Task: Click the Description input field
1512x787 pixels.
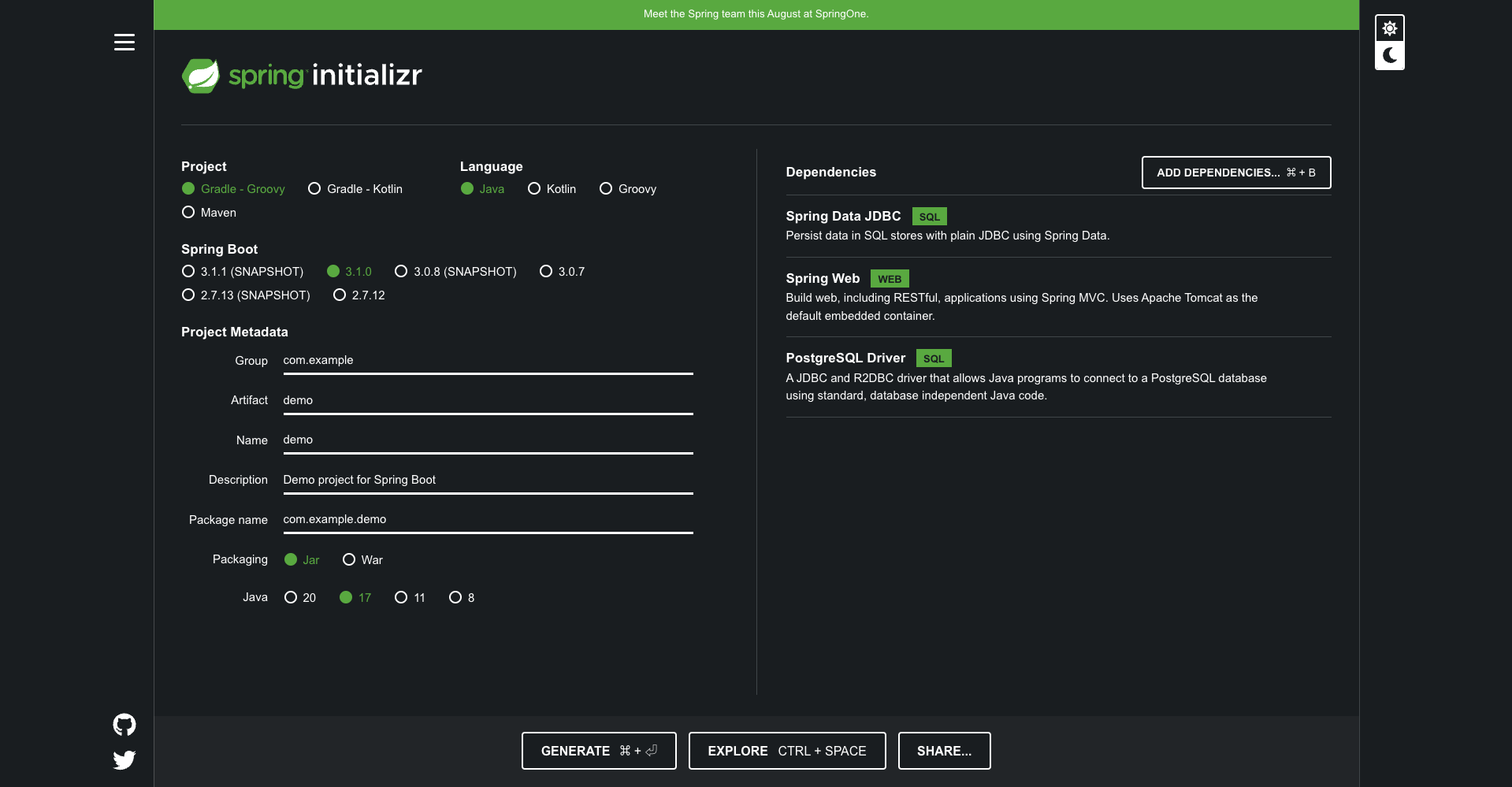Action: [488, 481]
